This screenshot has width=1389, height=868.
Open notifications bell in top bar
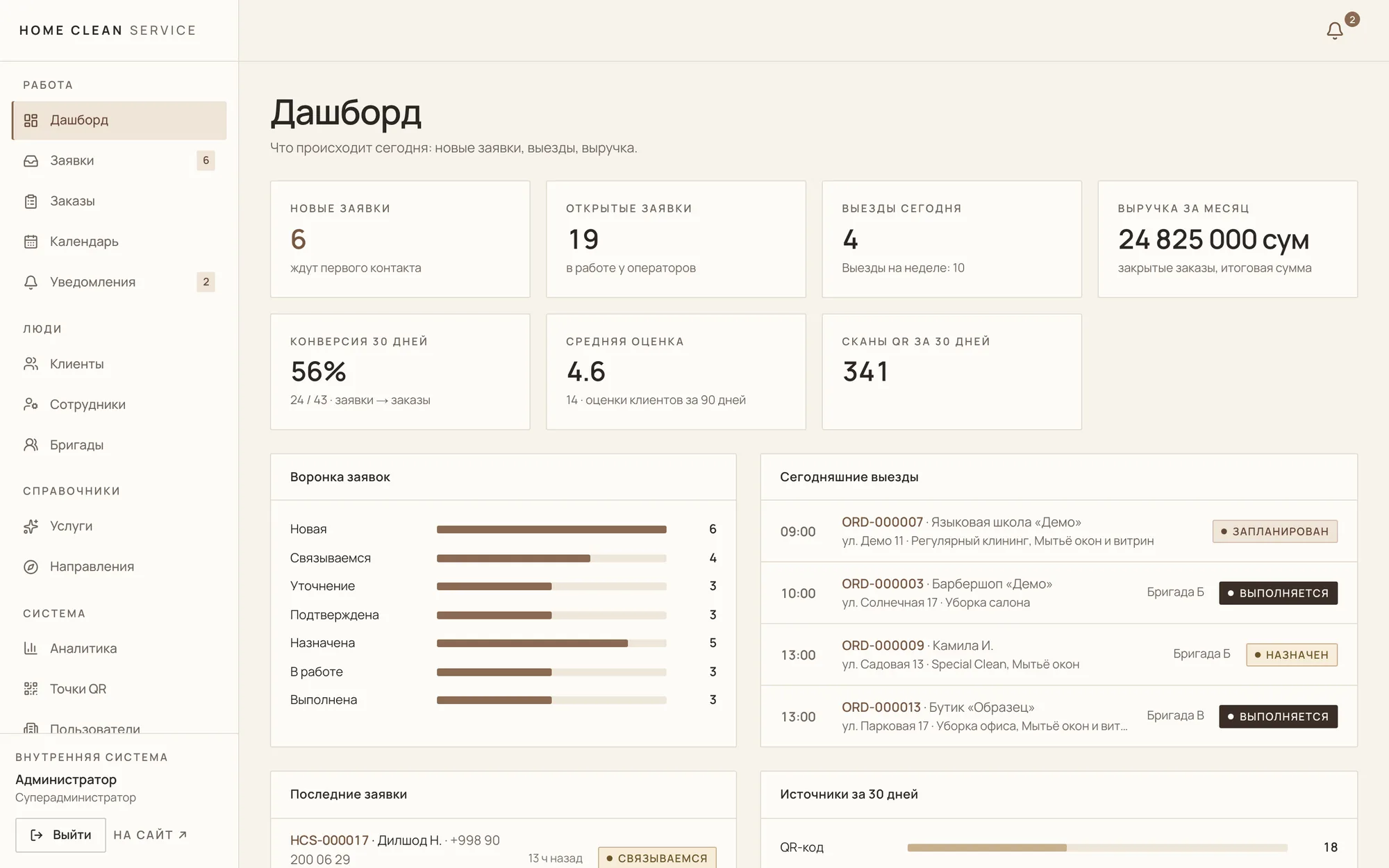1334,31
